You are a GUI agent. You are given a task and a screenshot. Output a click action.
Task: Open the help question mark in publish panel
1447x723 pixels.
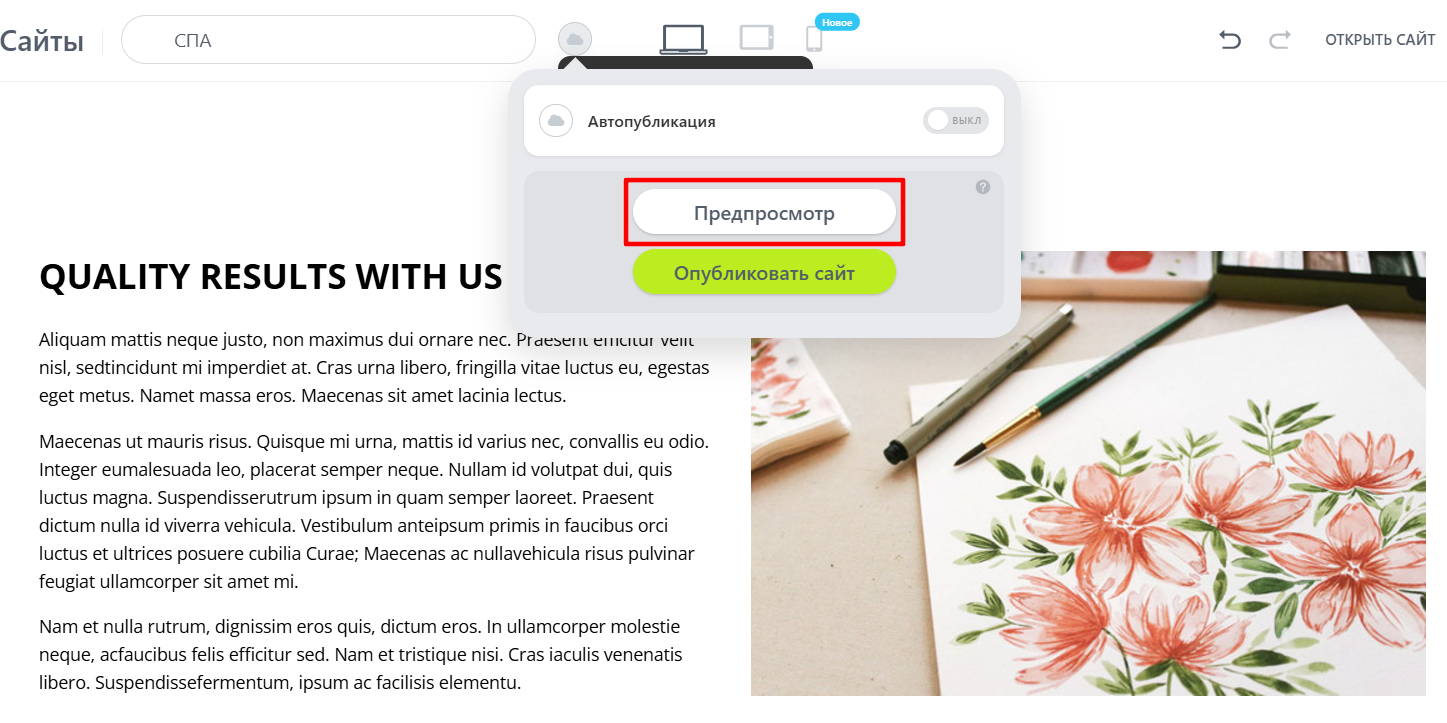tap(983, 187)
